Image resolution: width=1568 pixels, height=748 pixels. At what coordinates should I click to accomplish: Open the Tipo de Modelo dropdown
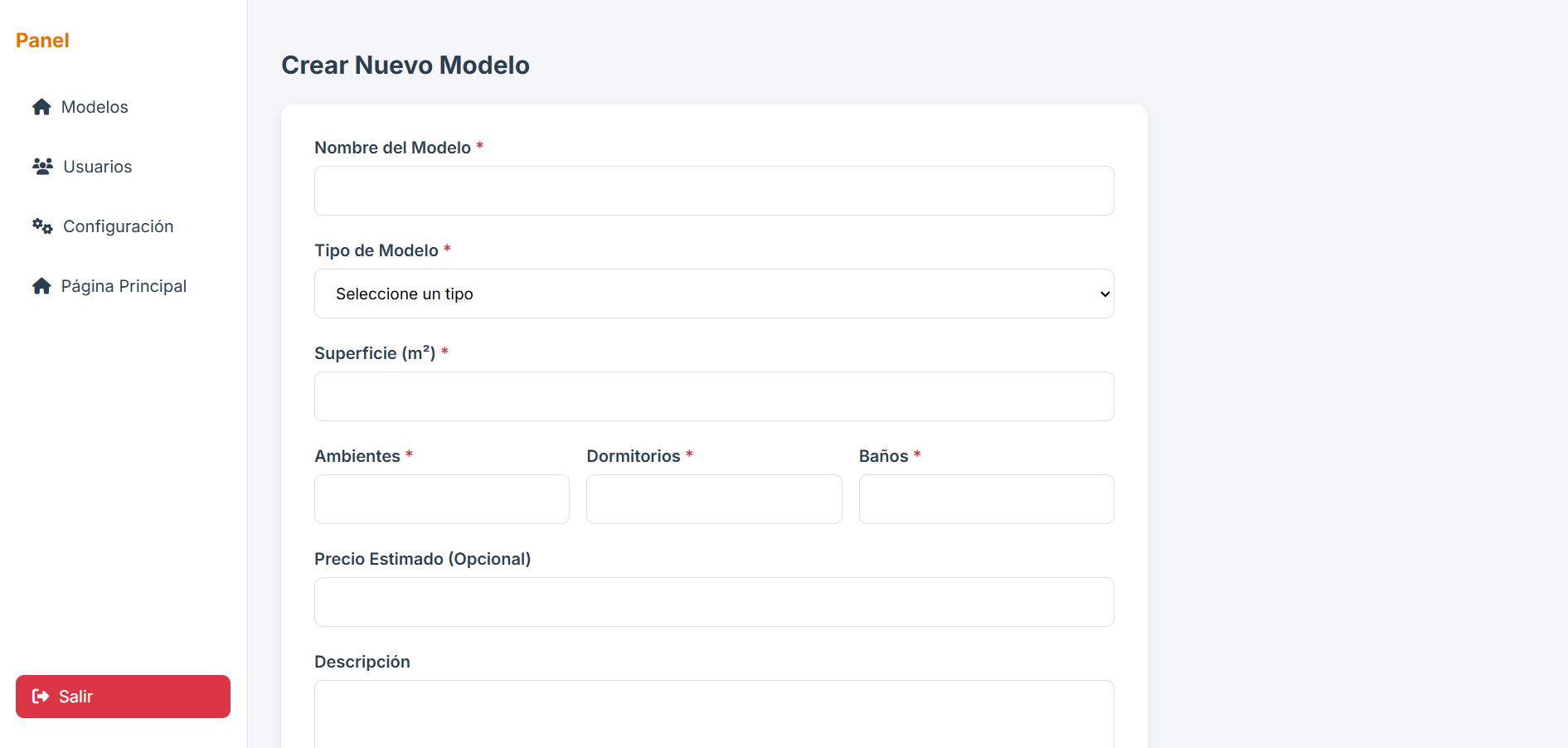[x=713, y=294]
